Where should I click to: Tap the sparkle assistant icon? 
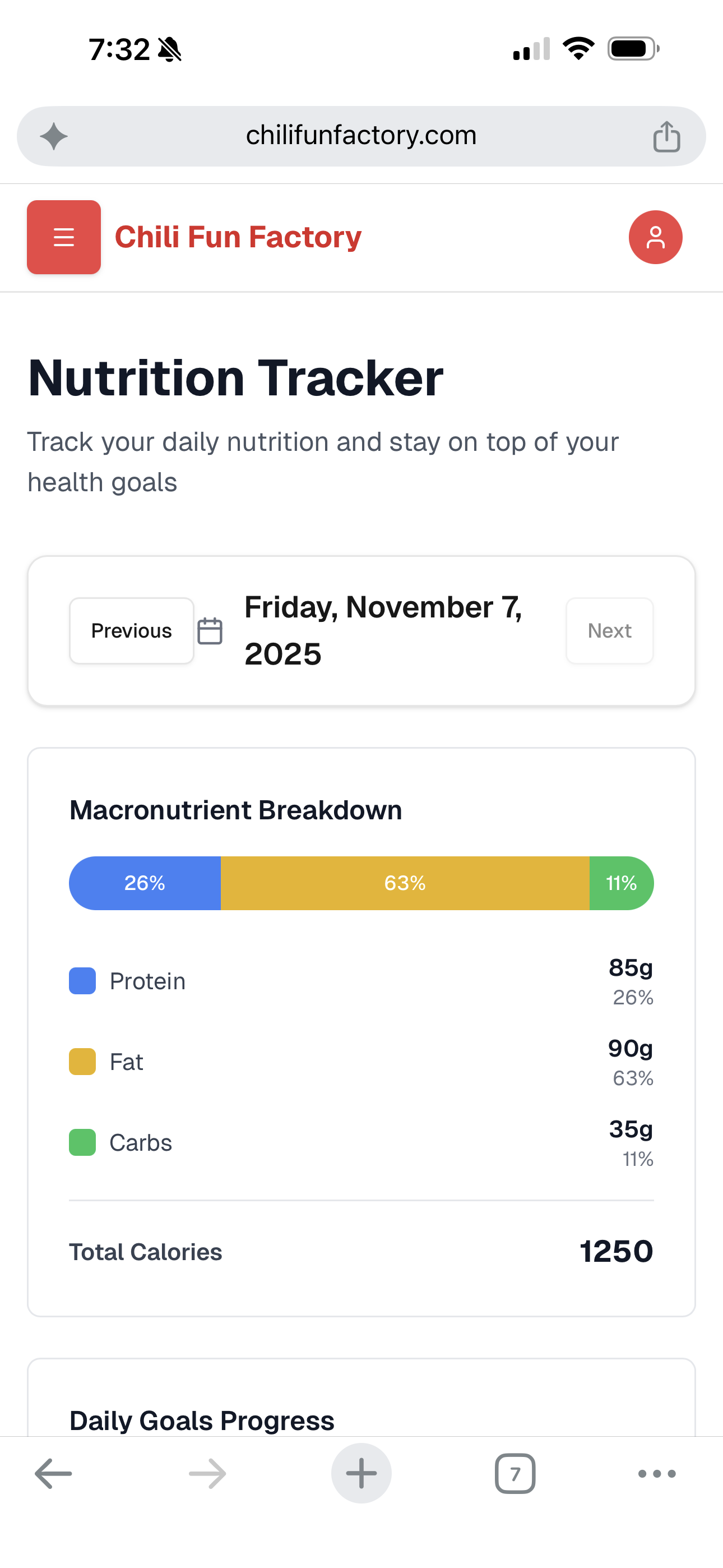coord(54,136)
